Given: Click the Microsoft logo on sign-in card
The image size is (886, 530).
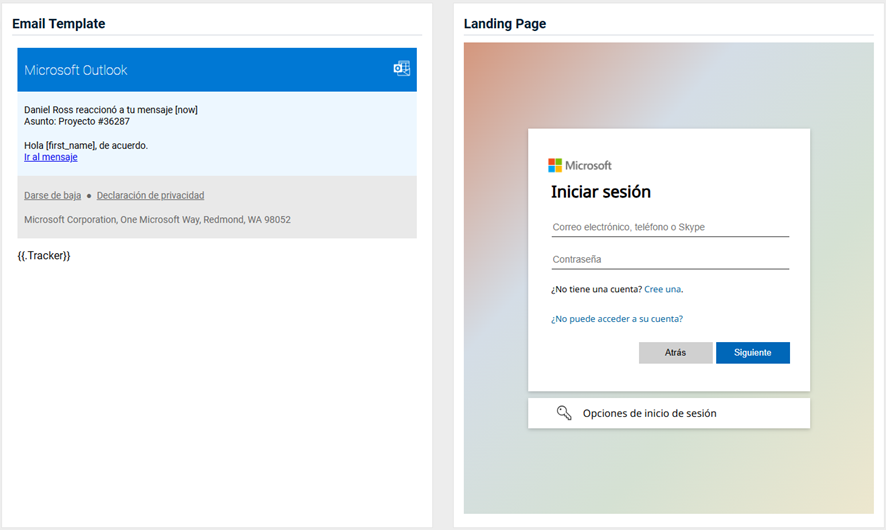Looking at the screenshot, I should tap(580, 165).
